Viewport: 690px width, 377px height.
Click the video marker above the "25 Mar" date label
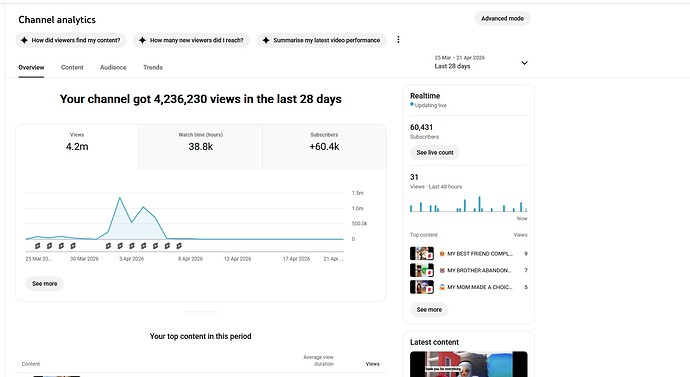click(x=38, y=246)
